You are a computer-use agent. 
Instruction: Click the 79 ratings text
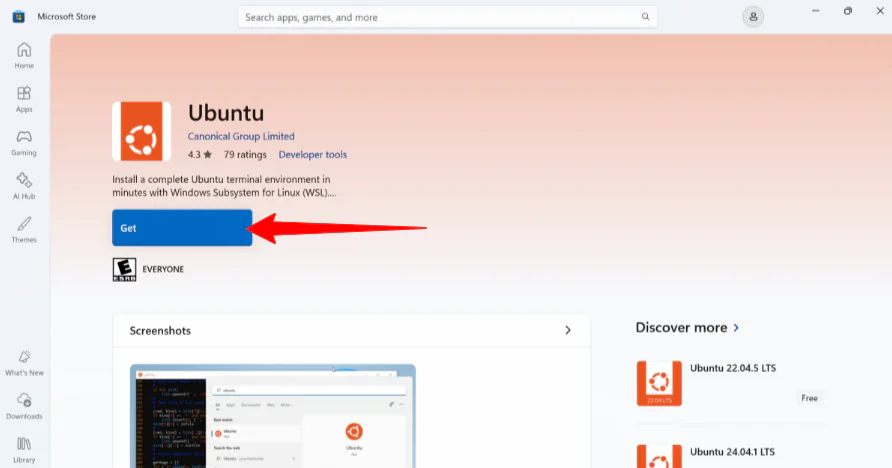[x=245, y=155]
